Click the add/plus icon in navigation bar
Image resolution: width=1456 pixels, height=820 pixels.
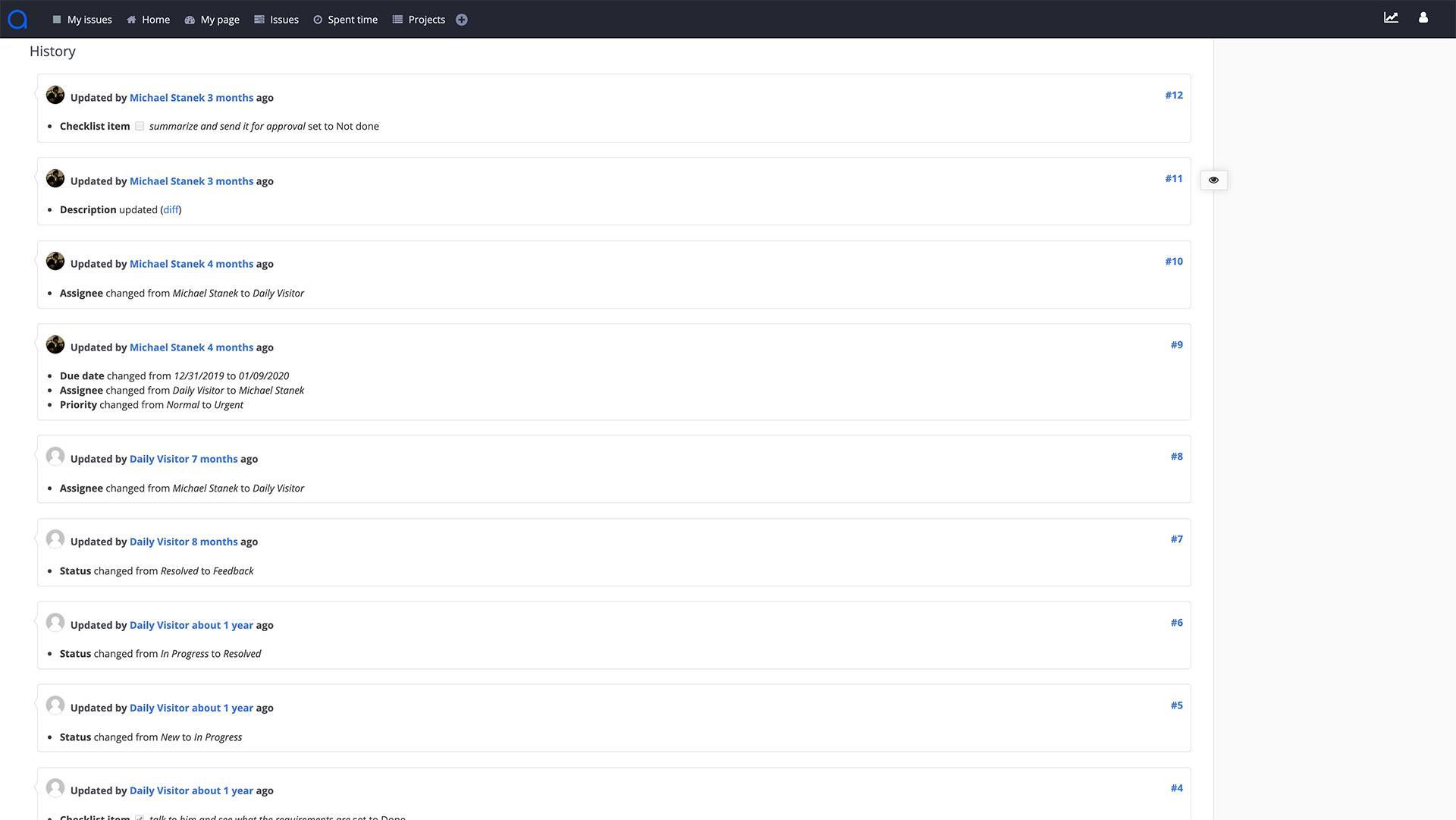[461, 19]
